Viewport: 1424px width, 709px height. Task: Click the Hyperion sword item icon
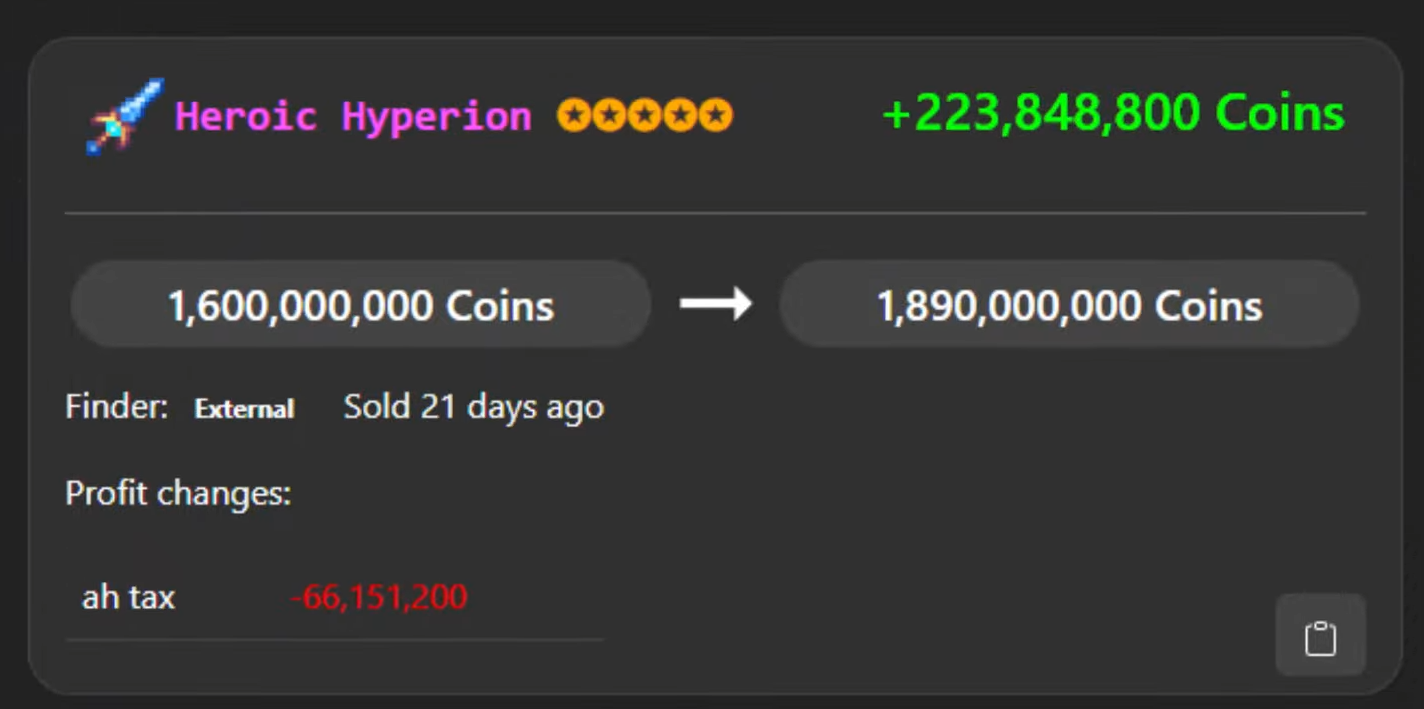(x=124, y=117)
